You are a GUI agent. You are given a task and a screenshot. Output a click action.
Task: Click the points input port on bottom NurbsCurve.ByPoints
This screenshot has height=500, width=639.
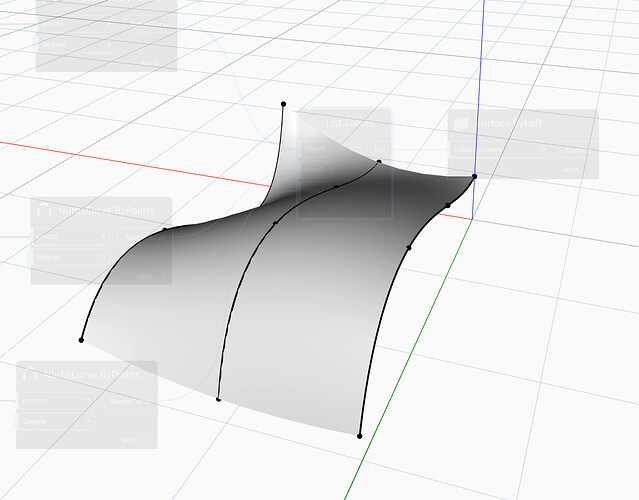[x=56, y=401]
